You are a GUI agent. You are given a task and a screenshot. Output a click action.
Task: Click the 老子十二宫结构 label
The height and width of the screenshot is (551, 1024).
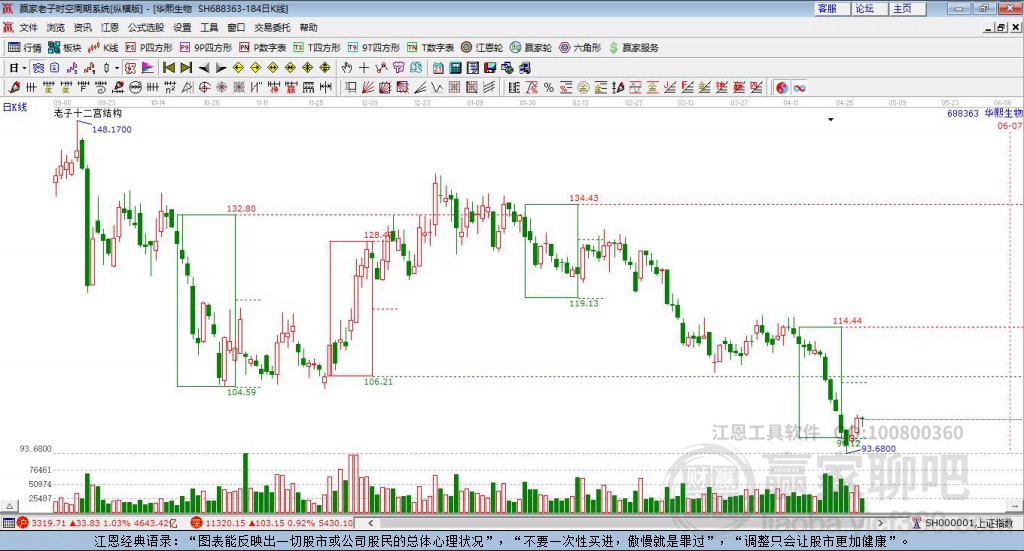pos(88,113)
